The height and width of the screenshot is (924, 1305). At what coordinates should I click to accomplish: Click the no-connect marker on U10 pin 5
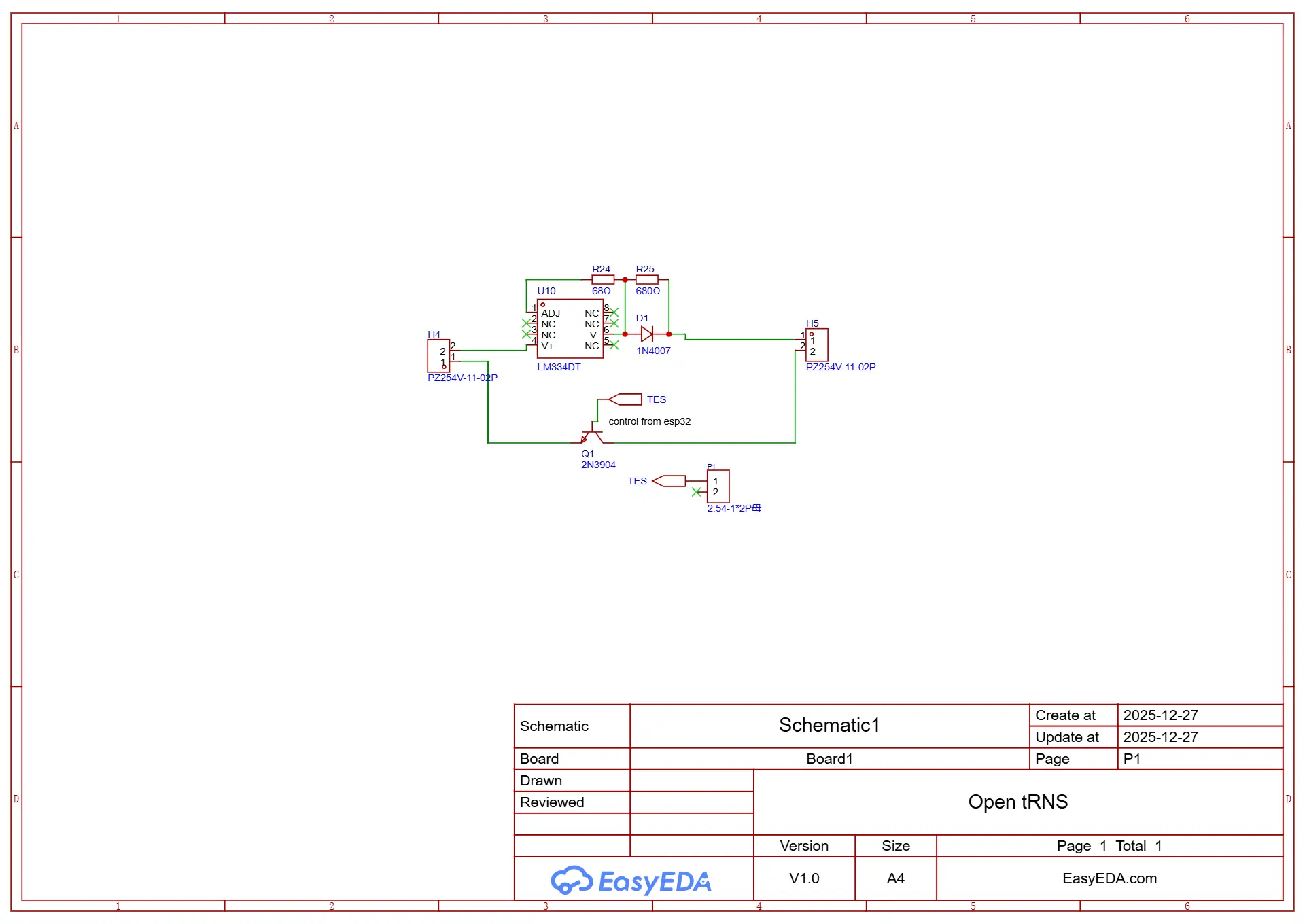[614, 345]
